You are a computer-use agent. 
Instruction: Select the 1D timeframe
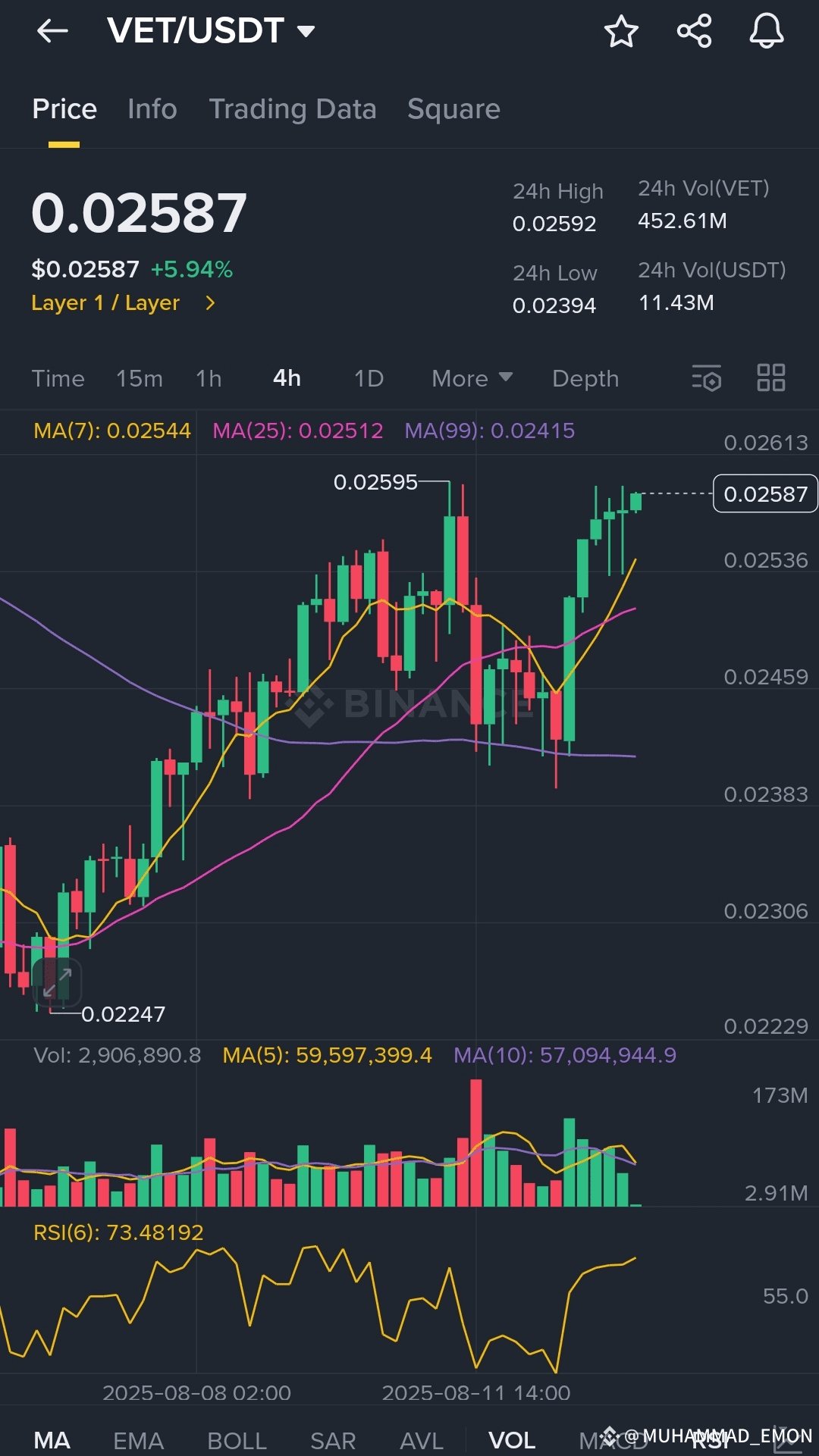tap(367, 377)
